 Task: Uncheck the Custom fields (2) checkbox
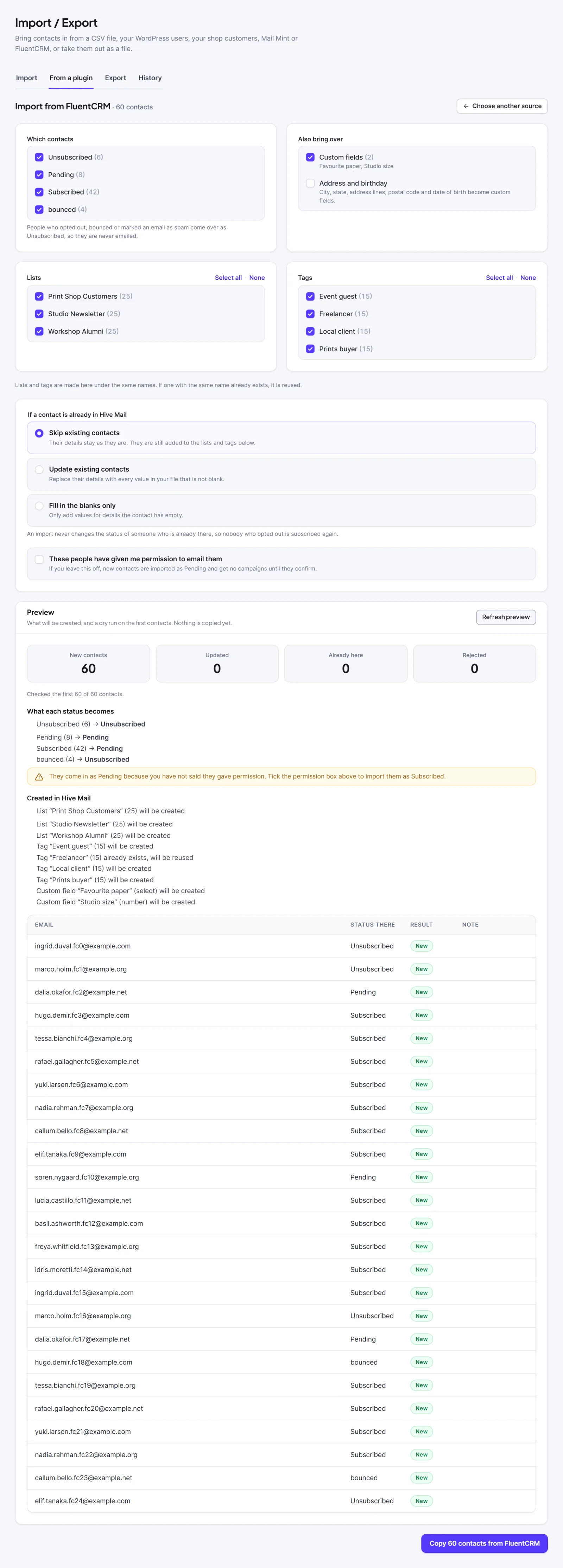point(310,157)
